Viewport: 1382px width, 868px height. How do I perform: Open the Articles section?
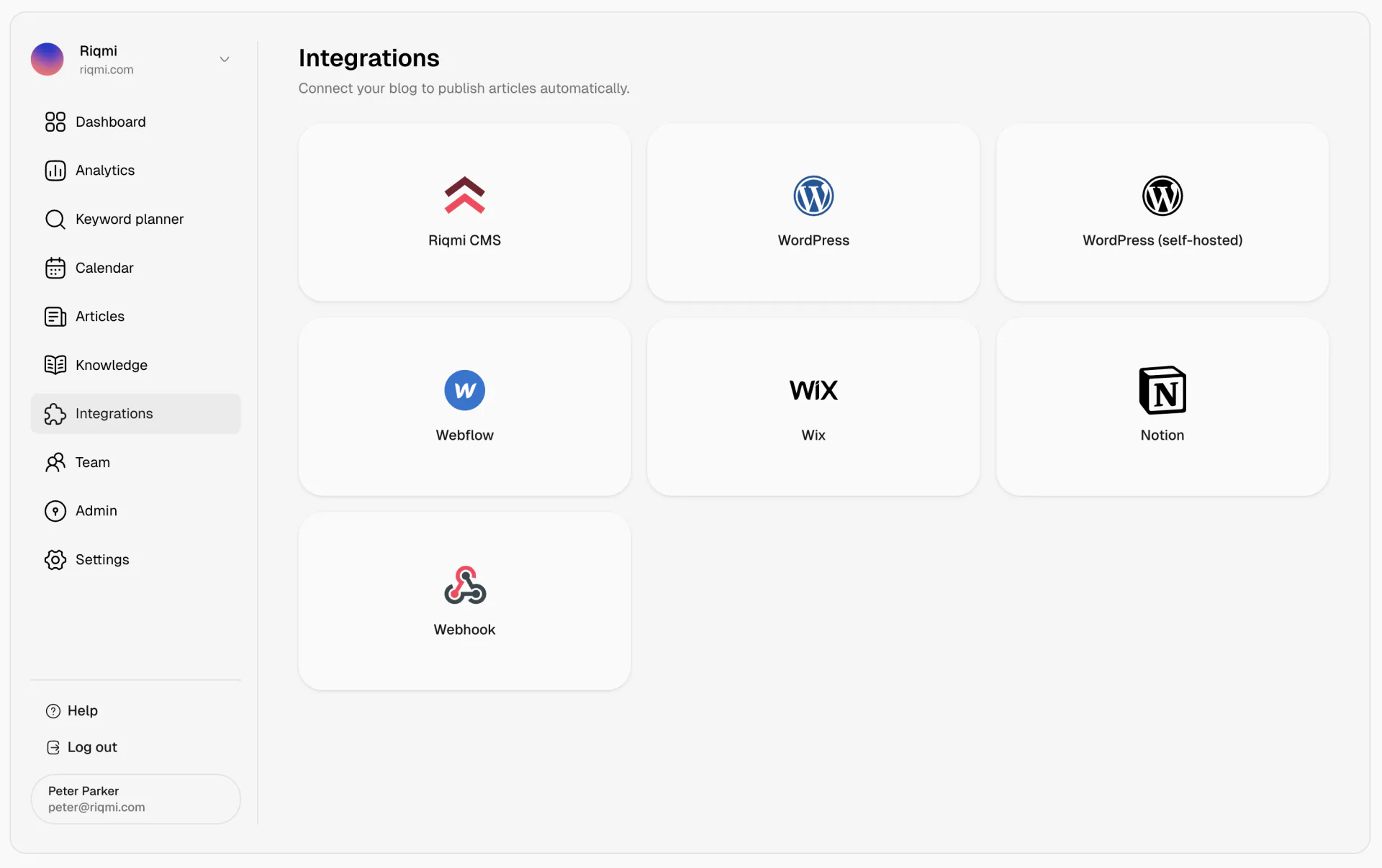(x=135, y=317)
